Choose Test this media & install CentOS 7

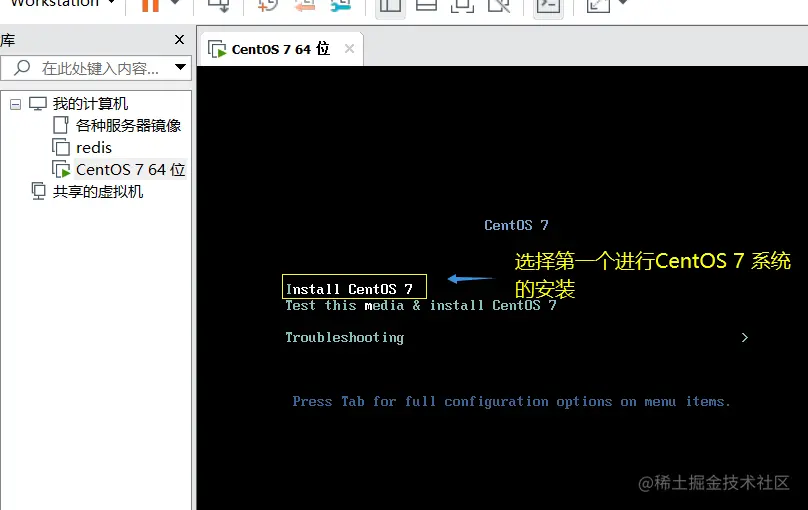[x=420, y=305]
